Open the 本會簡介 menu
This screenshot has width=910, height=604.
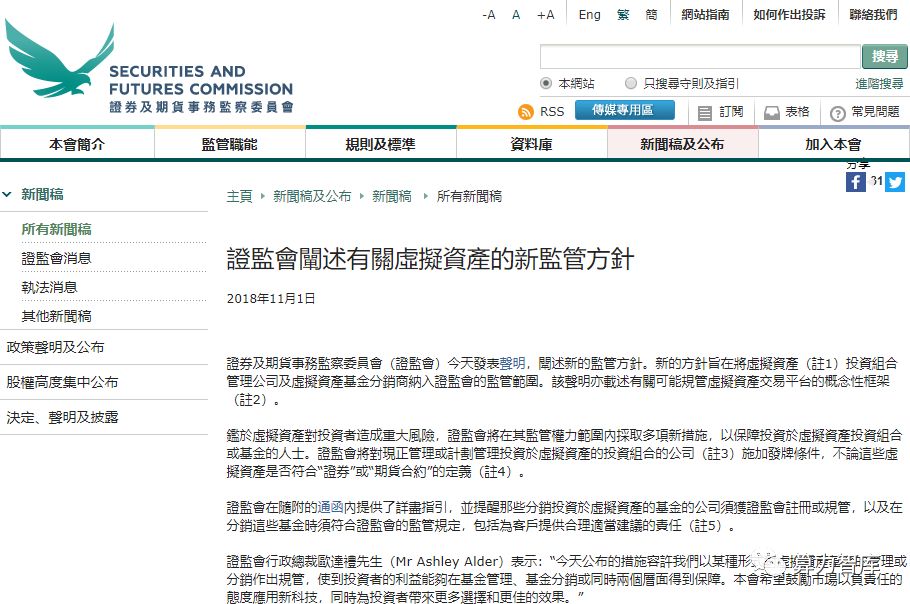77,144
